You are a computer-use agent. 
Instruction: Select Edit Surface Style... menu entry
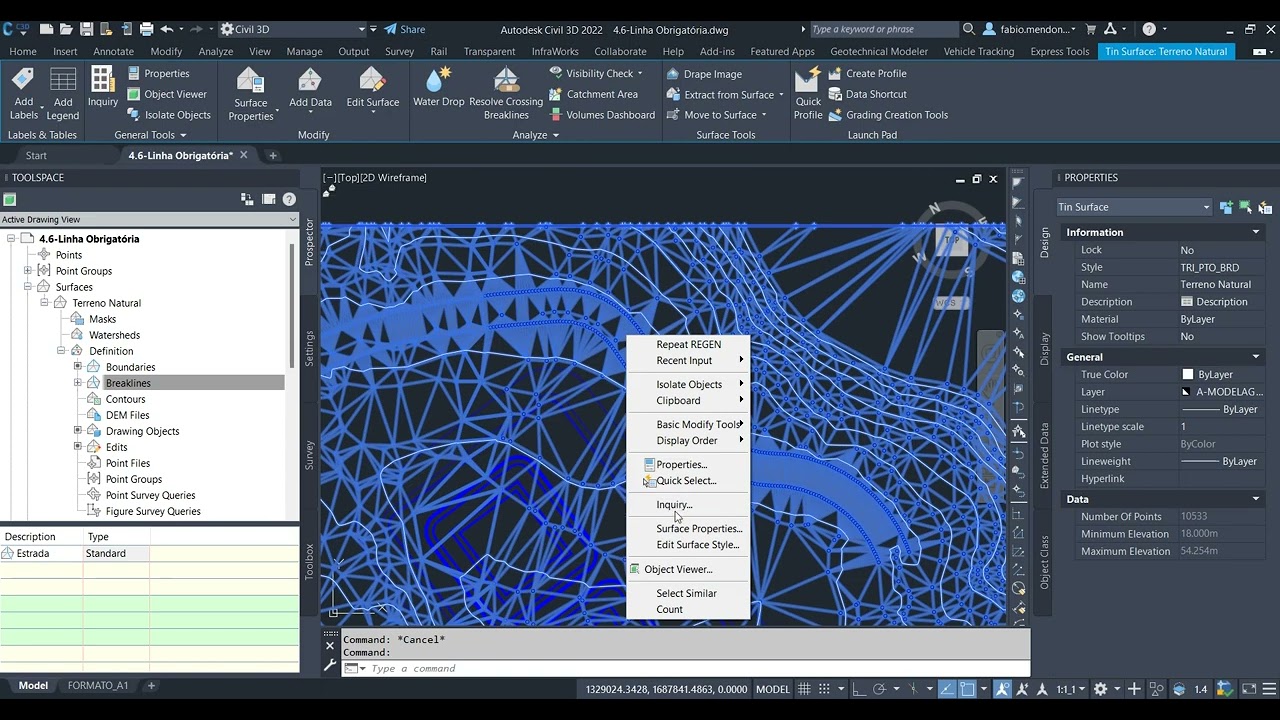[x=697, y=545]
